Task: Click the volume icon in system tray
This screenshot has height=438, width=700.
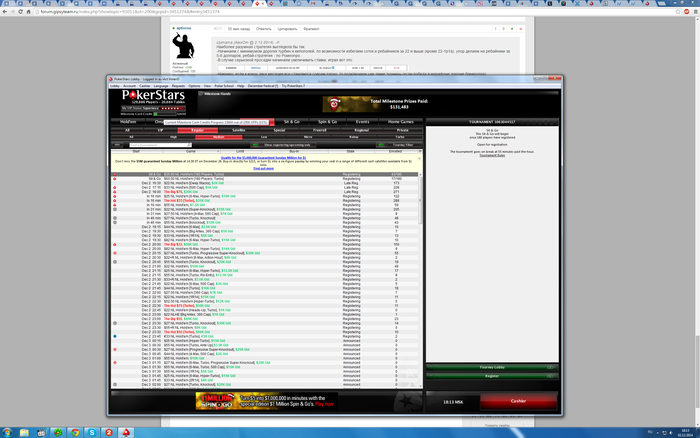Action: tap(671, 433)
